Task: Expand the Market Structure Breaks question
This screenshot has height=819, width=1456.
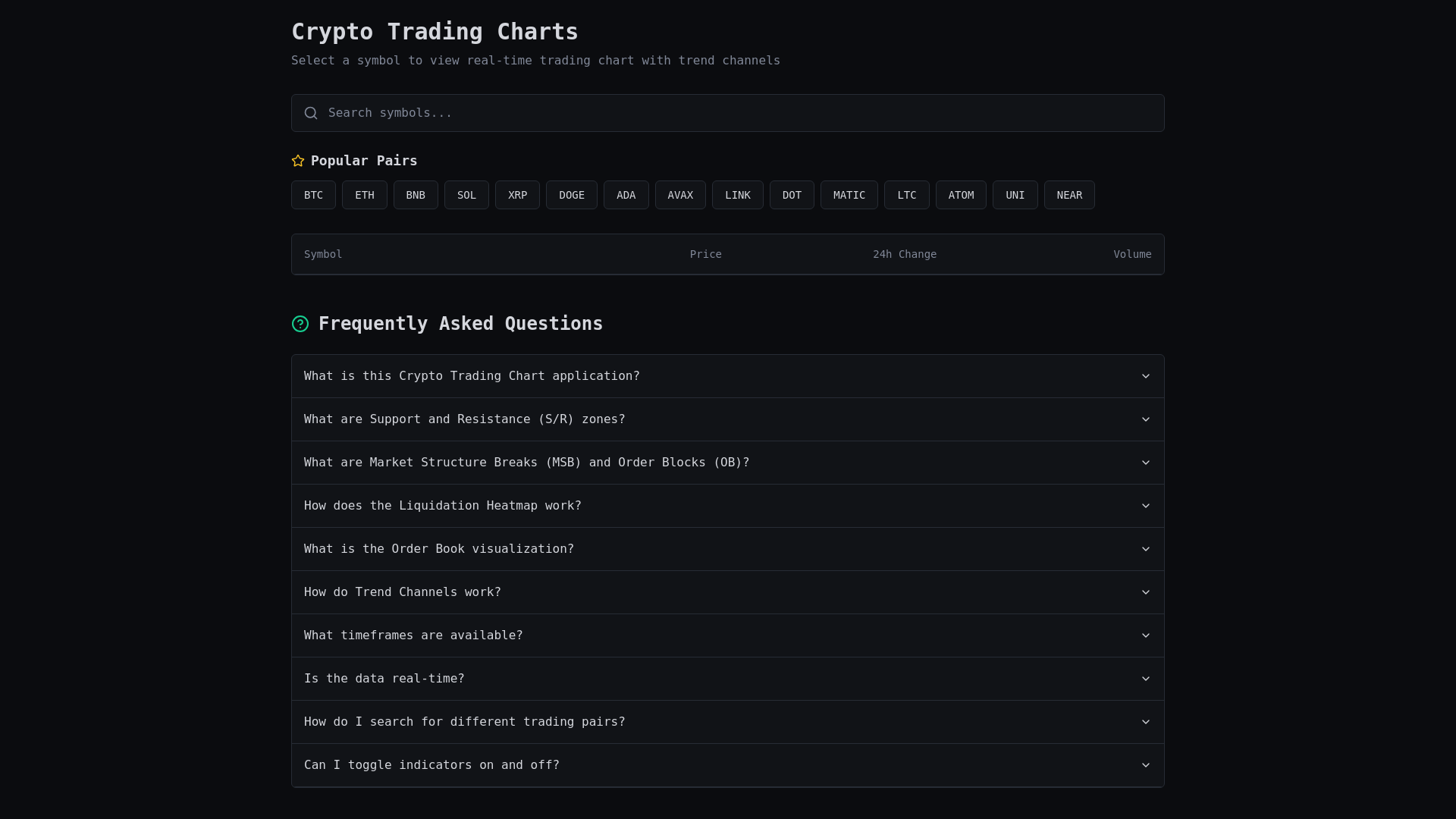Action: (728, 463)
